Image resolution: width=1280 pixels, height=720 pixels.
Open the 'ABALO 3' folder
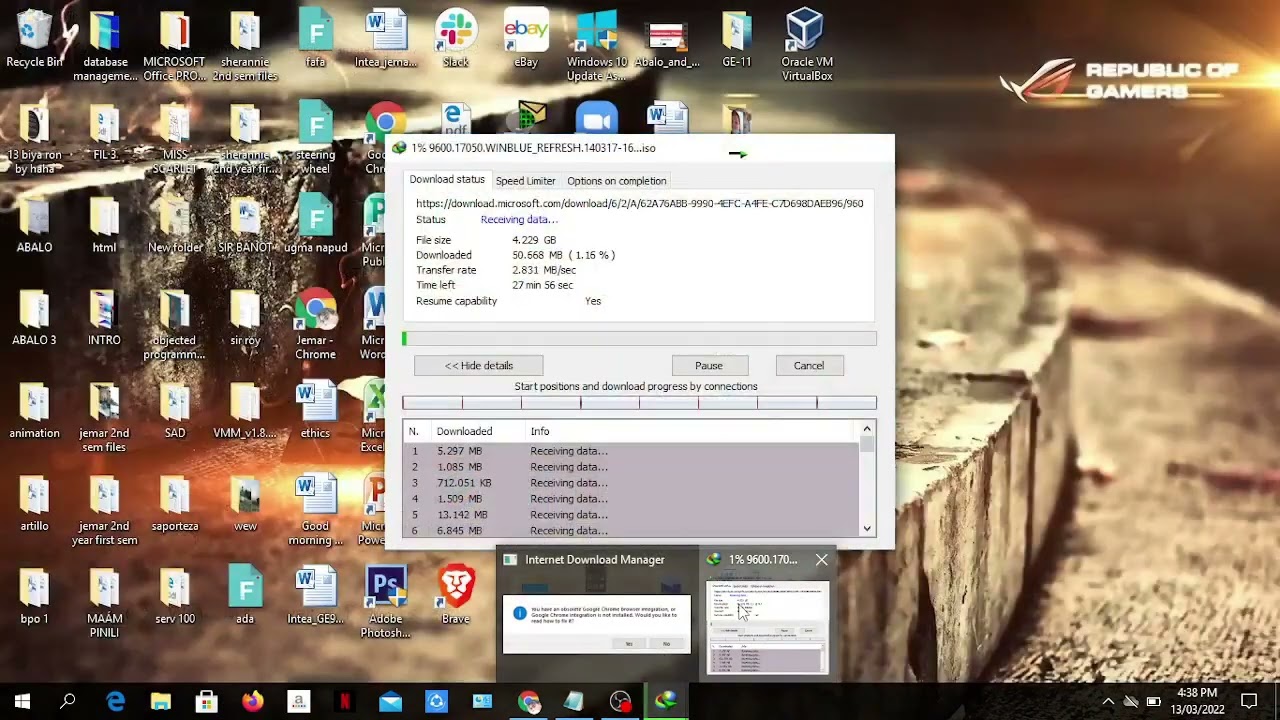34,317
